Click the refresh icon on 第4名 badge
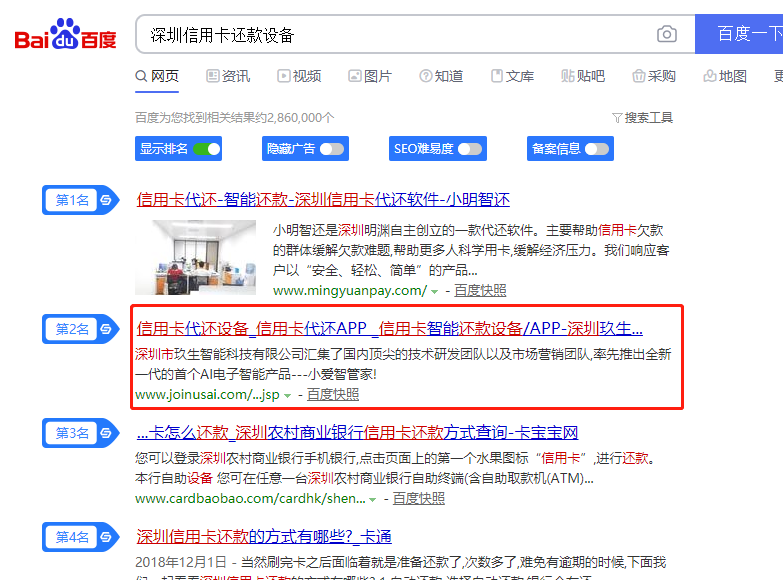This screenshot has width=783, height=580. (106, 537)
